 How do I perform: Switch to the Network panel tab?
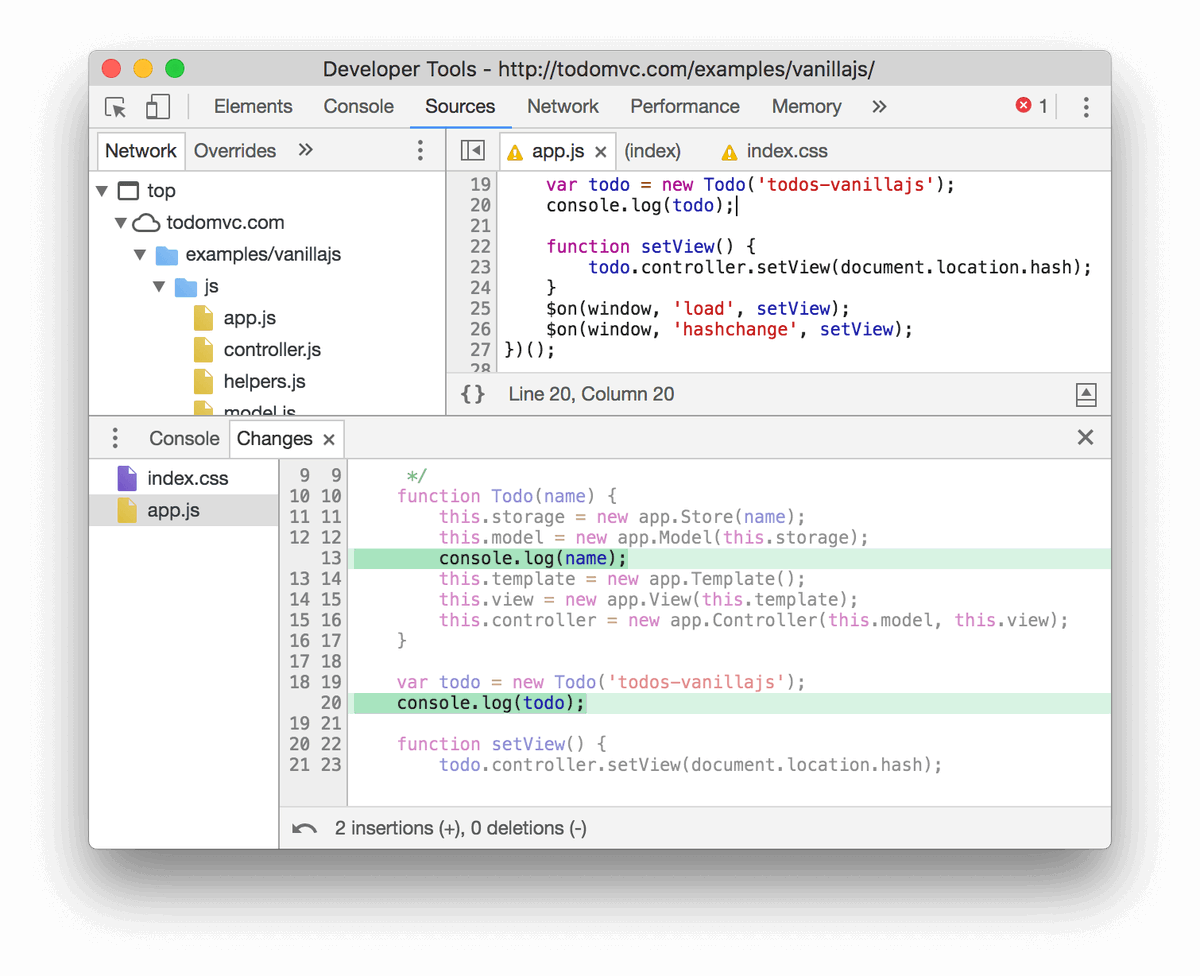tap(563, 106)
